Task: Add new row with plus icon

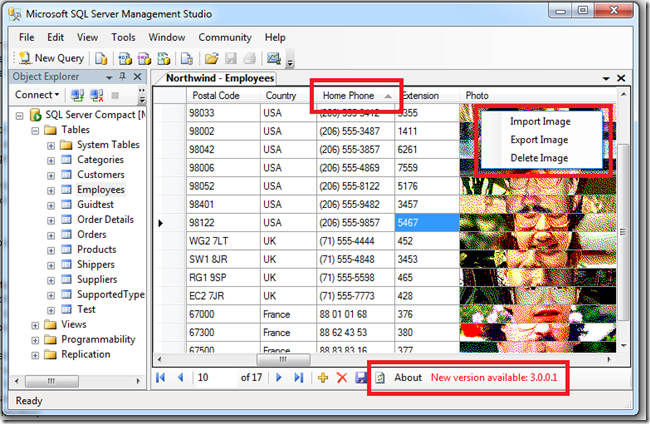Action: tap(322, 378)
